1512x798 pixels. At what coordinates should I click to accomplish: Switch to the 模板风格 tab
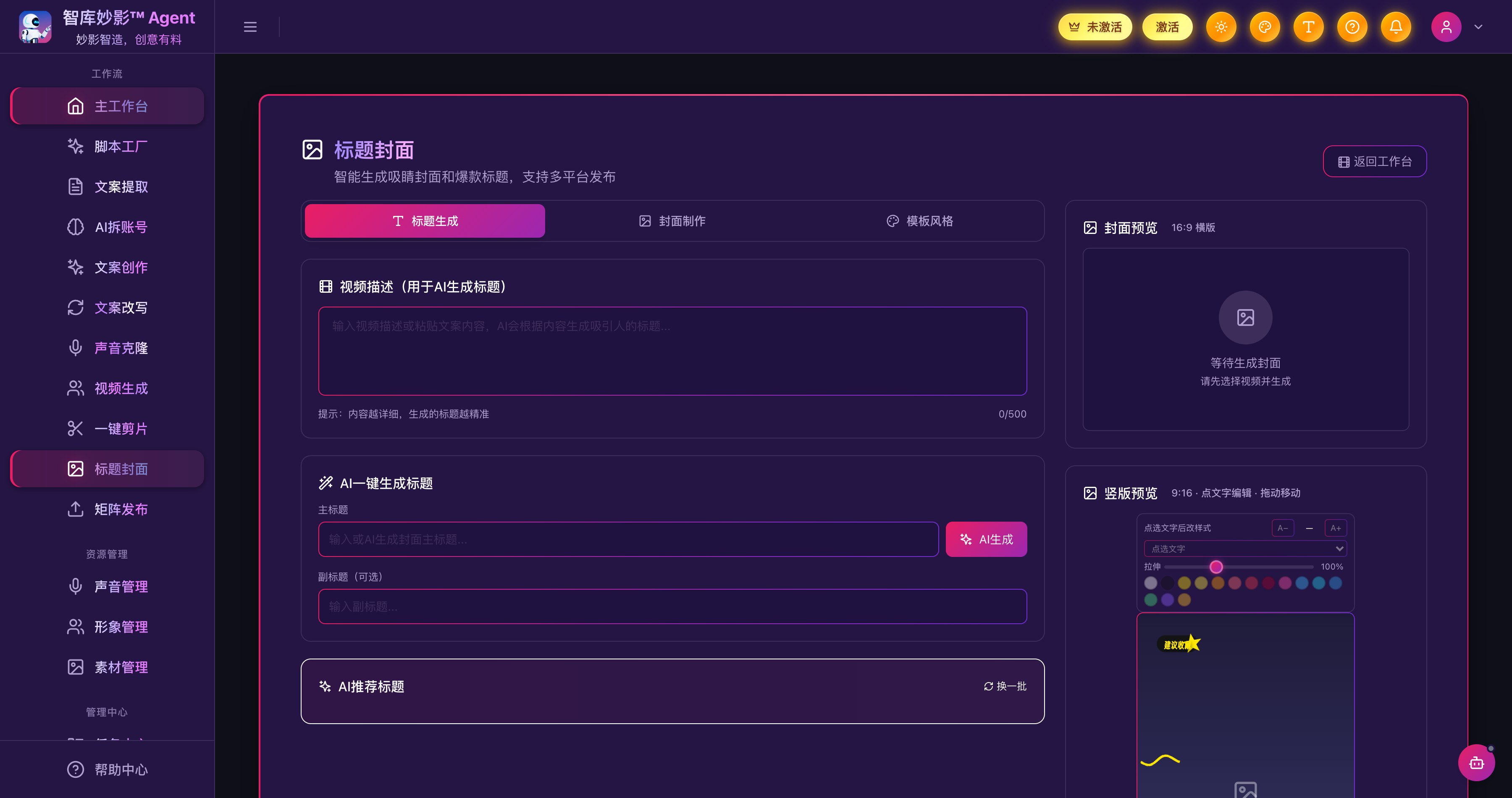(x=920, y=221)
